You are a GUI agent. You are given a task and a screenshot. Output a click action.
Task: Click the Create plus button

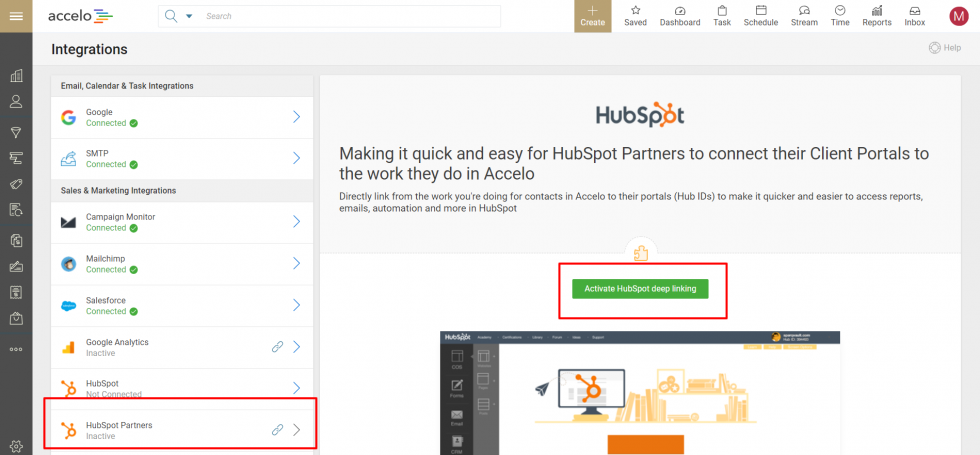pos(592,16)
